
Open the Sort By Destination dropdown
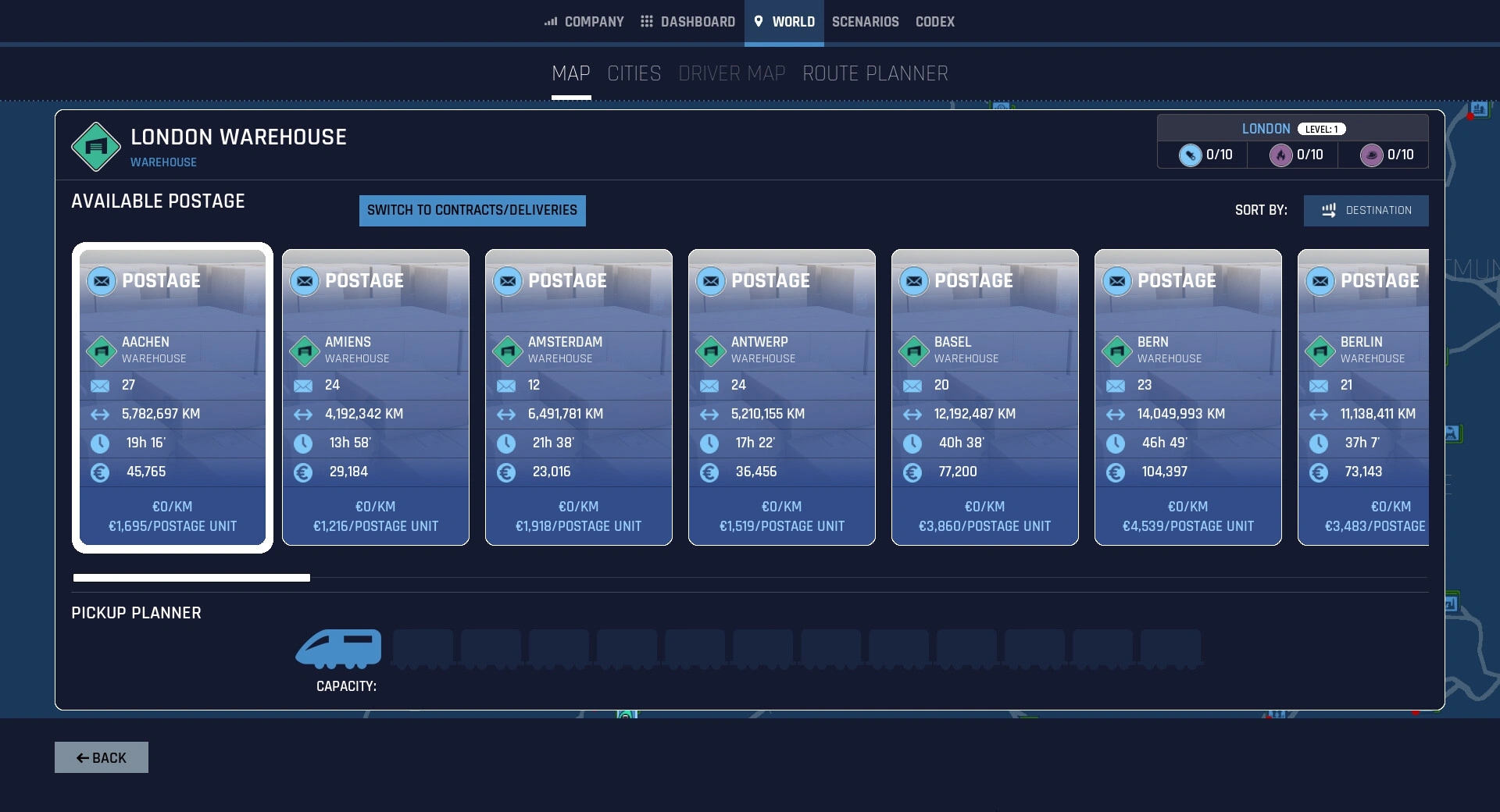tap(1366, 211)
